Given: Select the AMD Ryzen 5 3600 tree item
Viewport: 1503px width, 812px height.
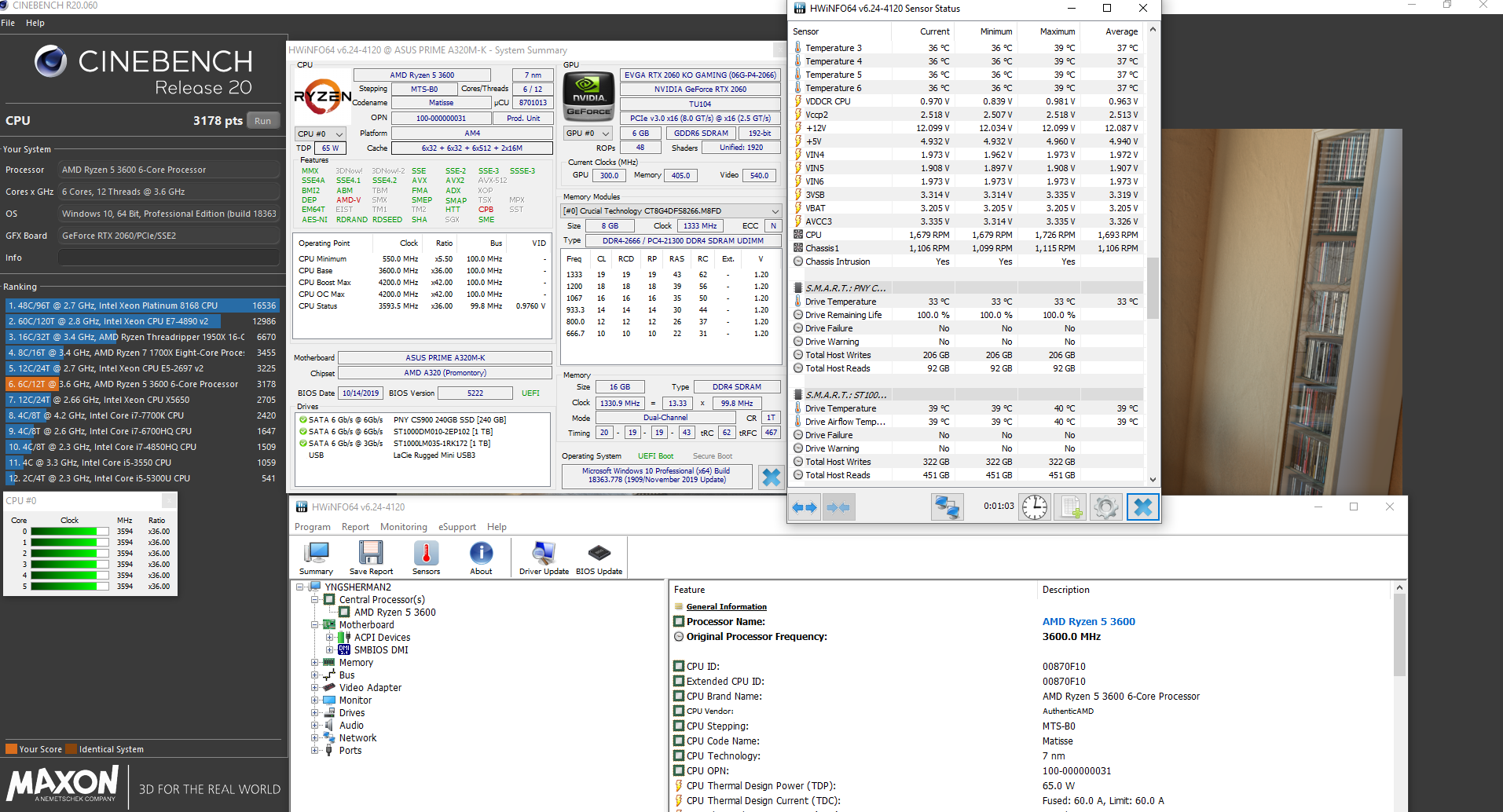Looking at the screenshot, I should pyautogui.click(x=394, y=613).
